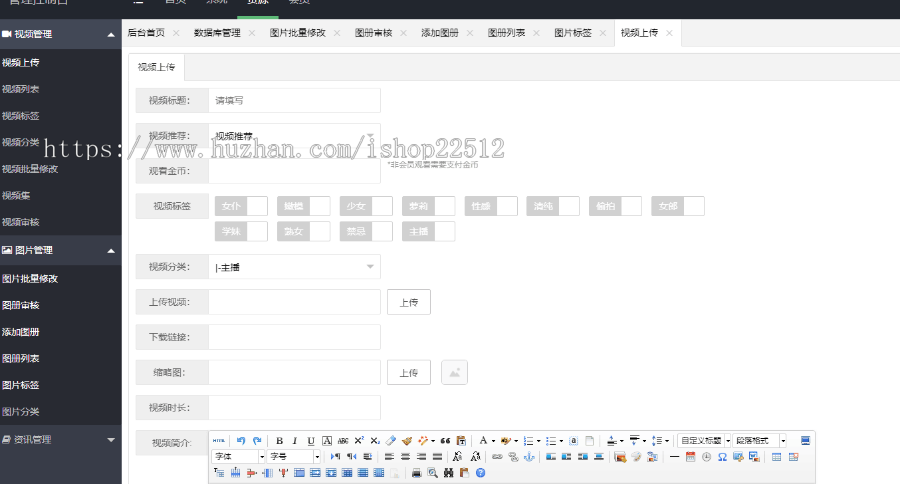Toggle the 禁忌 tag switch
The width and height of the screenshot is (900, 484).
point(366,231)
